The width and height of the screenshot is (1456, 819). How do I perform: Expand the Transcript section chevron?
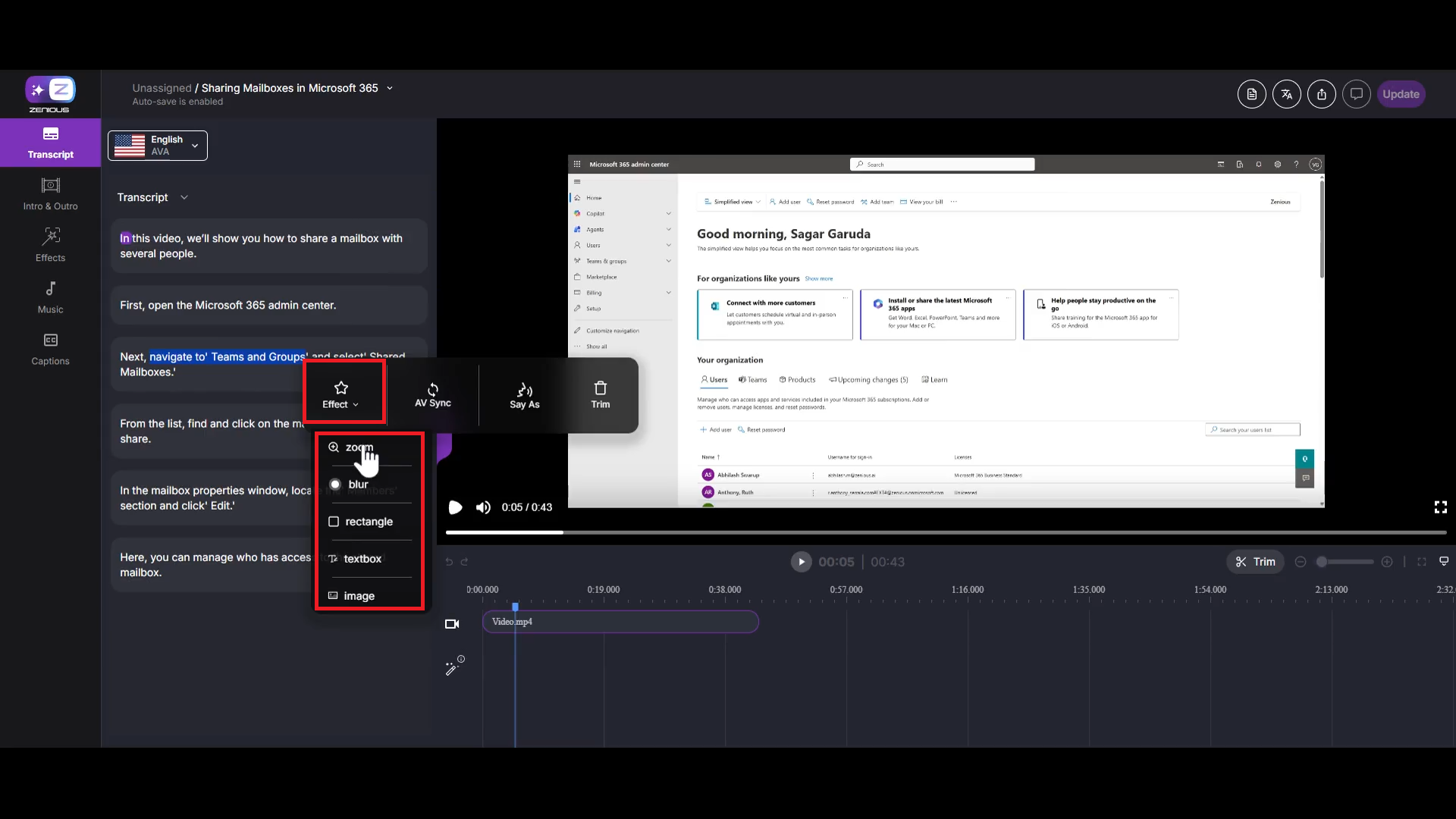[184, 197]
